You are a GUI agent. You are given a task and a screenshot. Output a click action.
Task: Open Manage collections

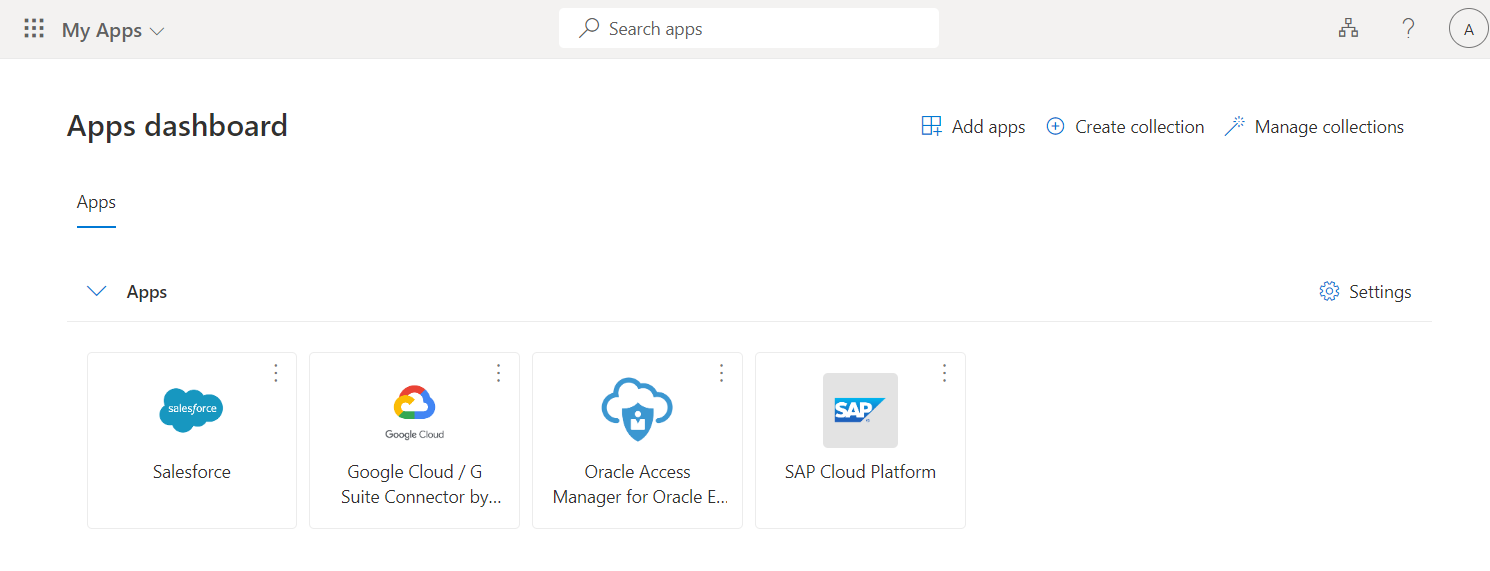click(1314, 127)
